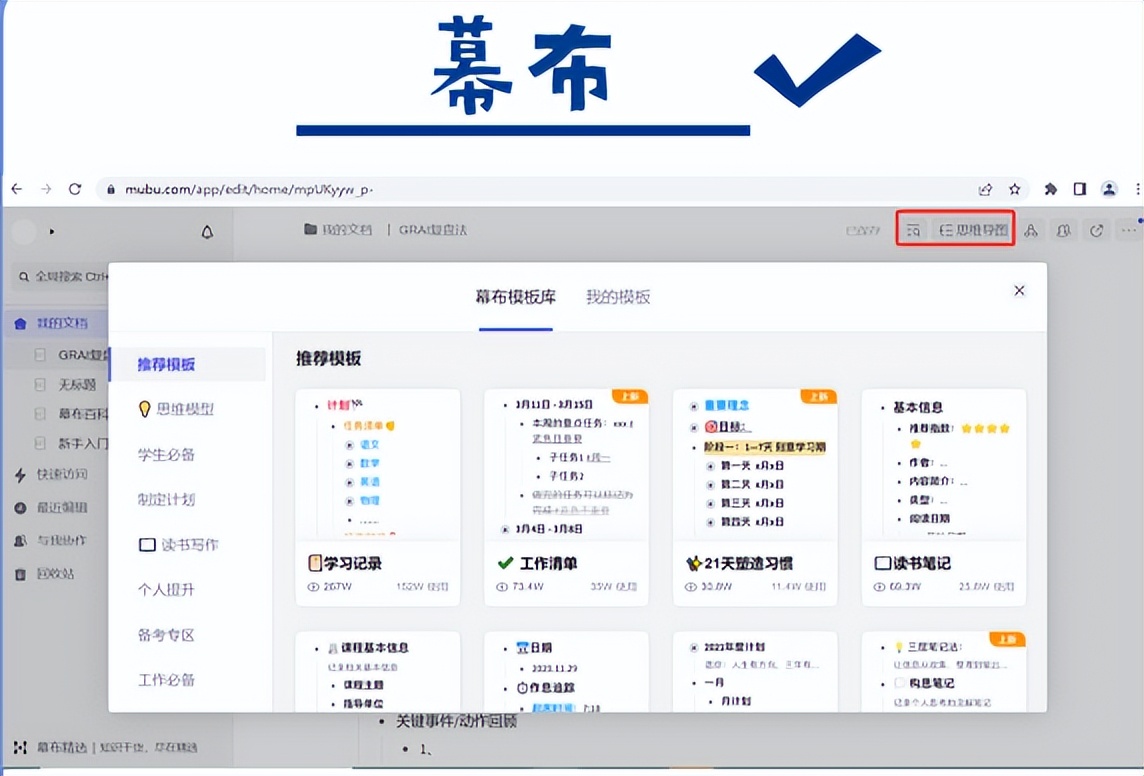Open the browser profile avatar
Viewport: 1144px width, 776px height.
[x=1109, y=190]
